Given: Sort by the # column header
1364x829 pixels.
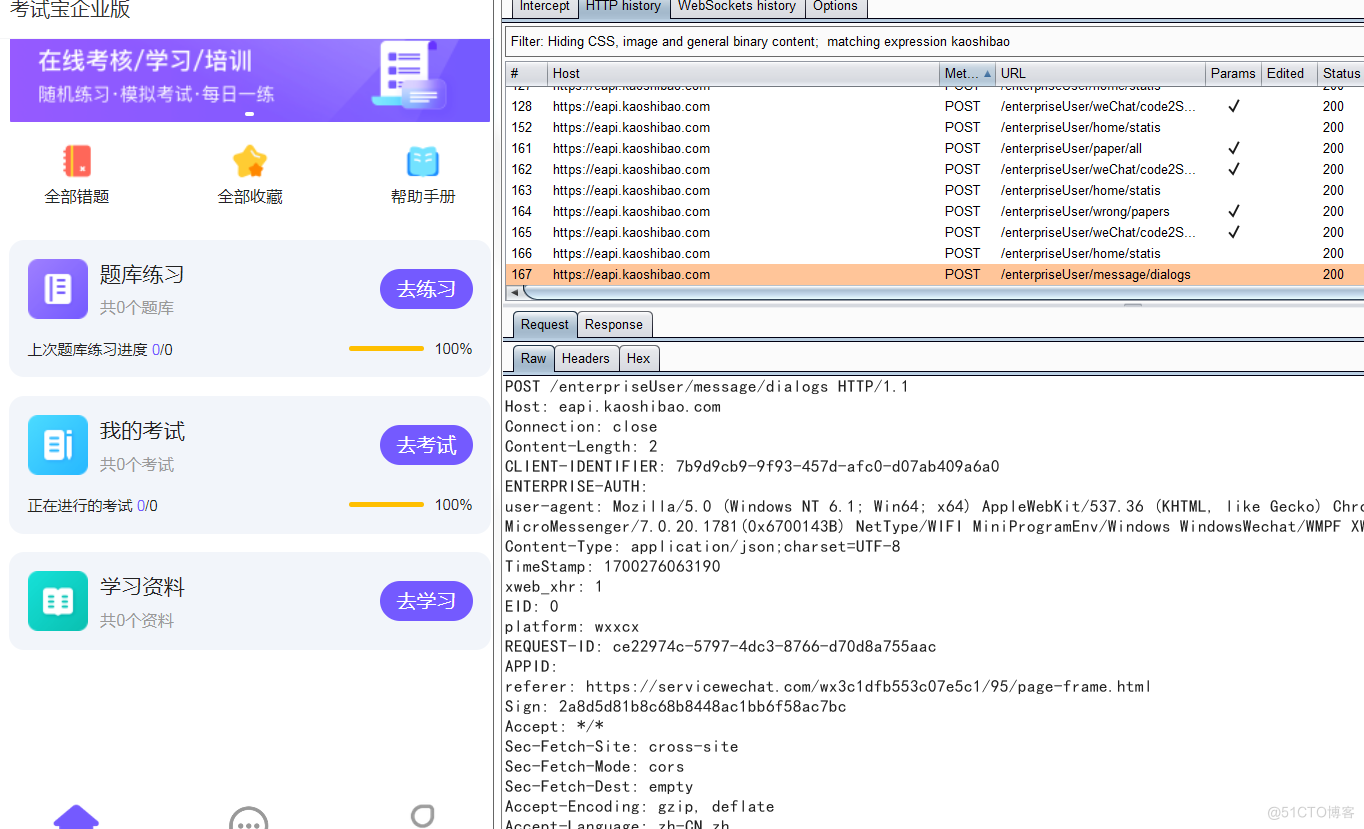Looking at the screenshot, I should [526, 73].
